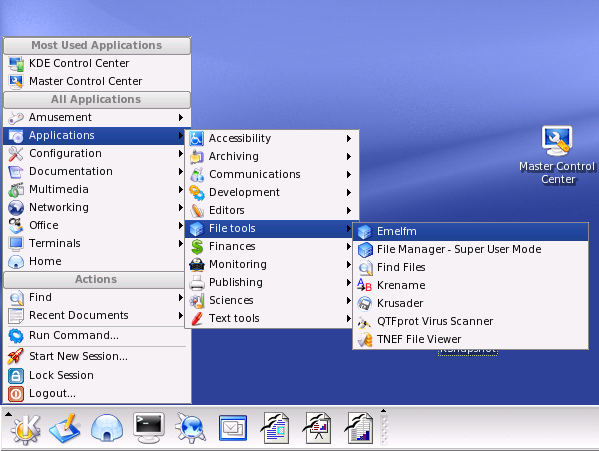The height and width of the screenshot is (451, 599).
Task: Click the Publishing printer icon
Action: (x=197, y=283)
